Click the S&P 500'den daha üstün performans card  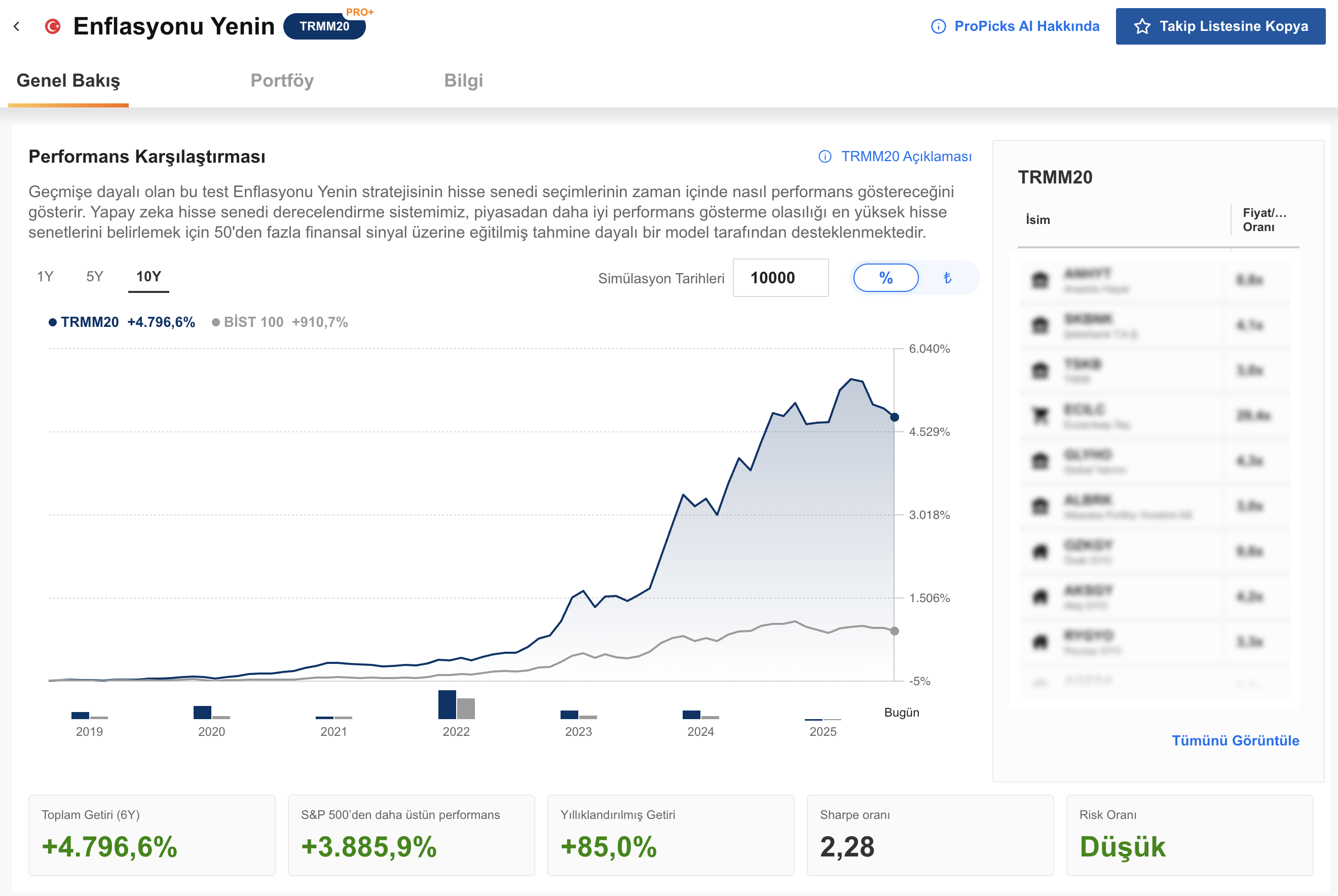tap(412, 835)
